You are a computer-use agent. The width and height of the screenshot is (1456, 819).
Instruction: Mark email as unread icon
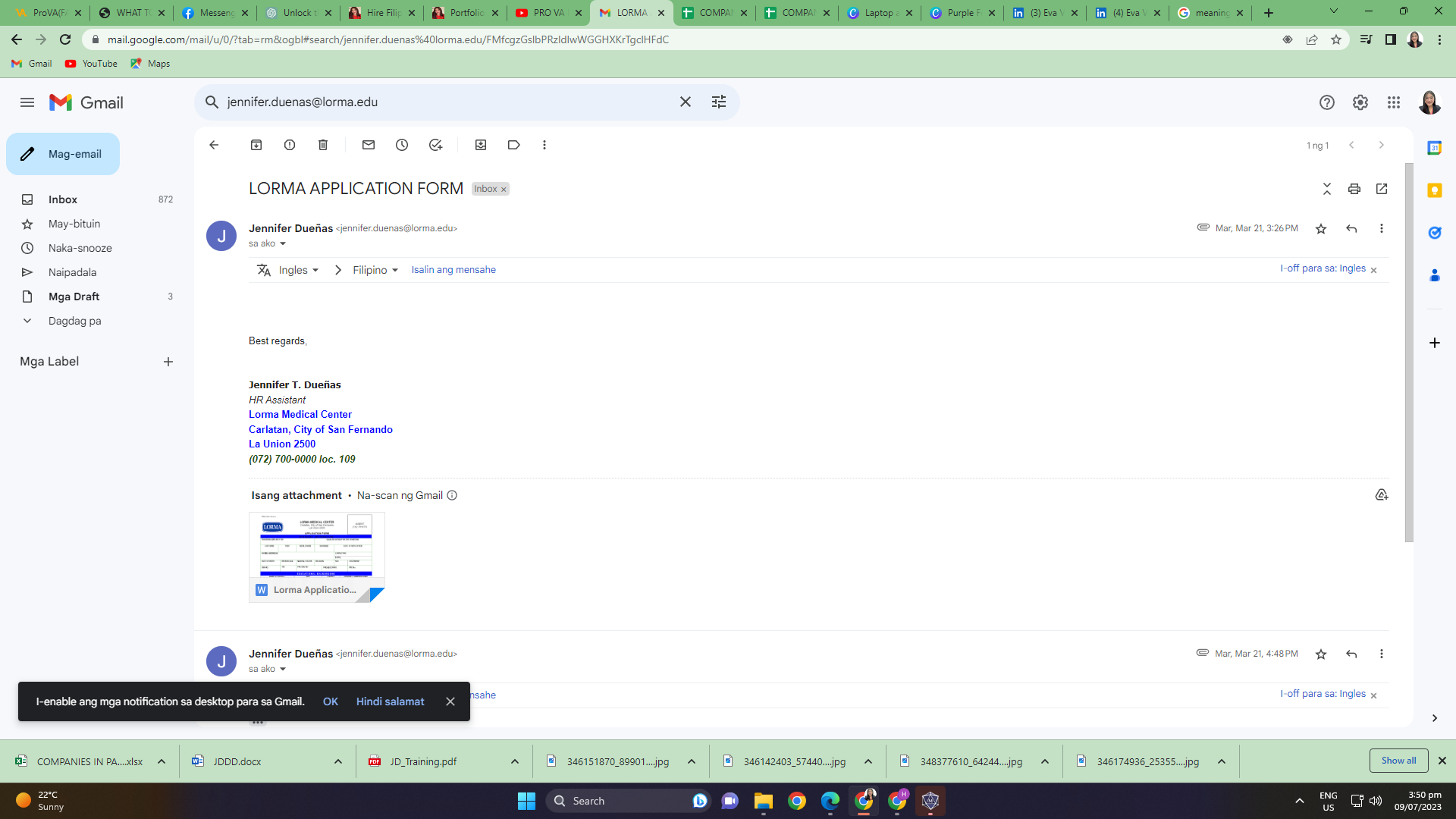point(369,145)
